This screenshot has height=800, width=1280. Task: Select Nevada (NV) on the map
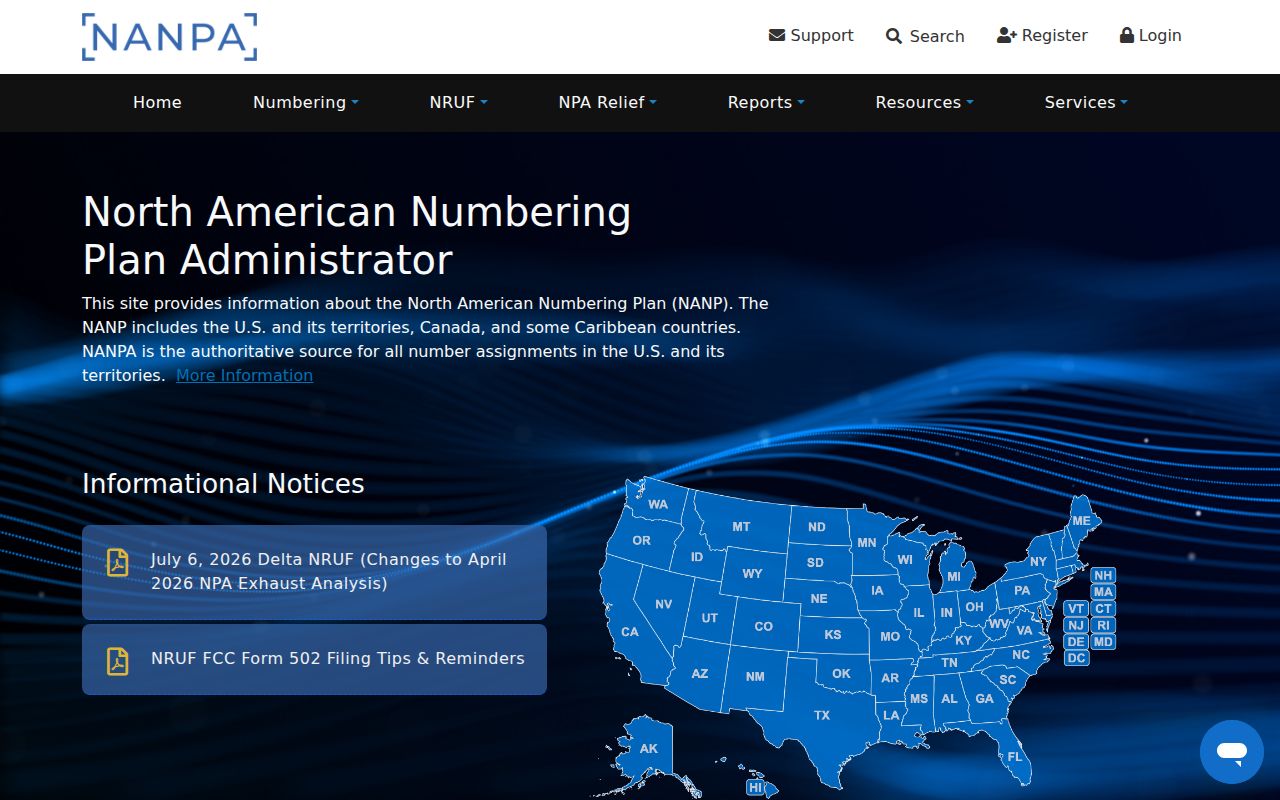pyautogui.click(x=664, y=604)
